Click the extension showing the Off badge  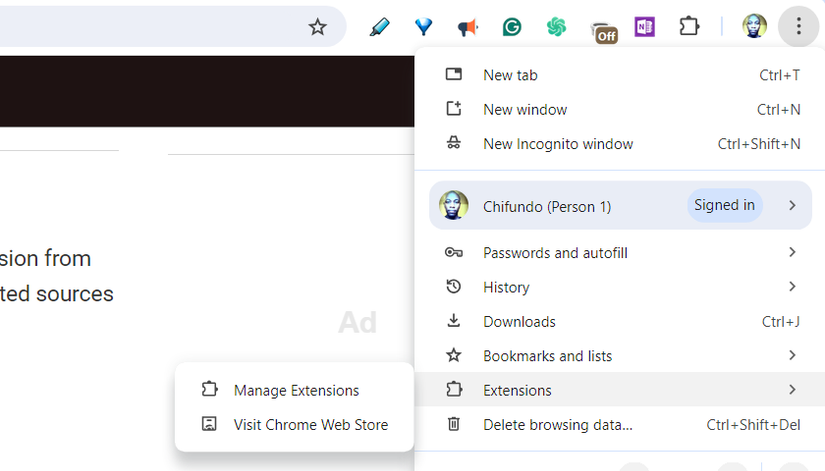point(602,30)
